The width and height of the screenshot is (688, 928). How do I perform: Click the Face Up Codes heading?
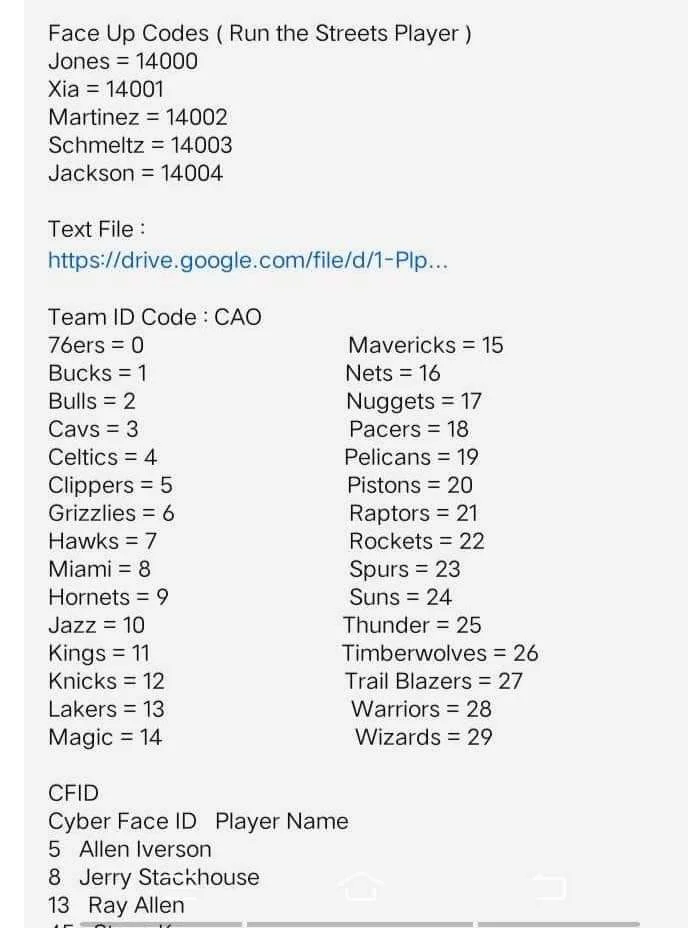pos(259,34)
